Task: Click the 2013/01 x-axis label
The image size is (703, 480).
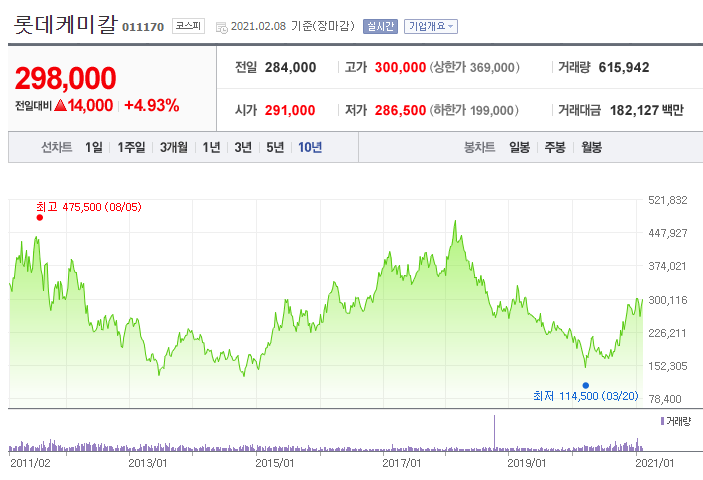Action: click(x=148, y=463)
